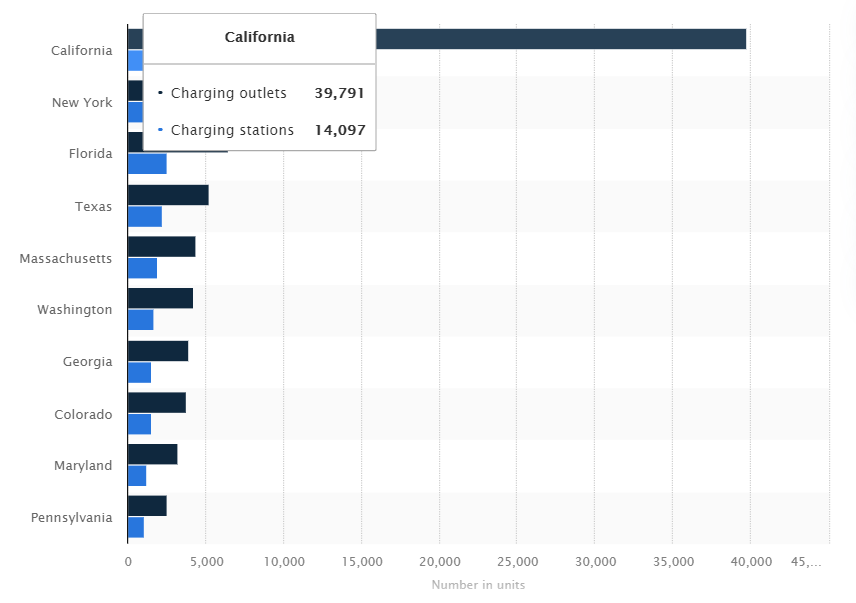Select Massachusetts dark charging outlets bar
Image resolution: width=856 pixels, height=603 pixels.
coord(162,247)
